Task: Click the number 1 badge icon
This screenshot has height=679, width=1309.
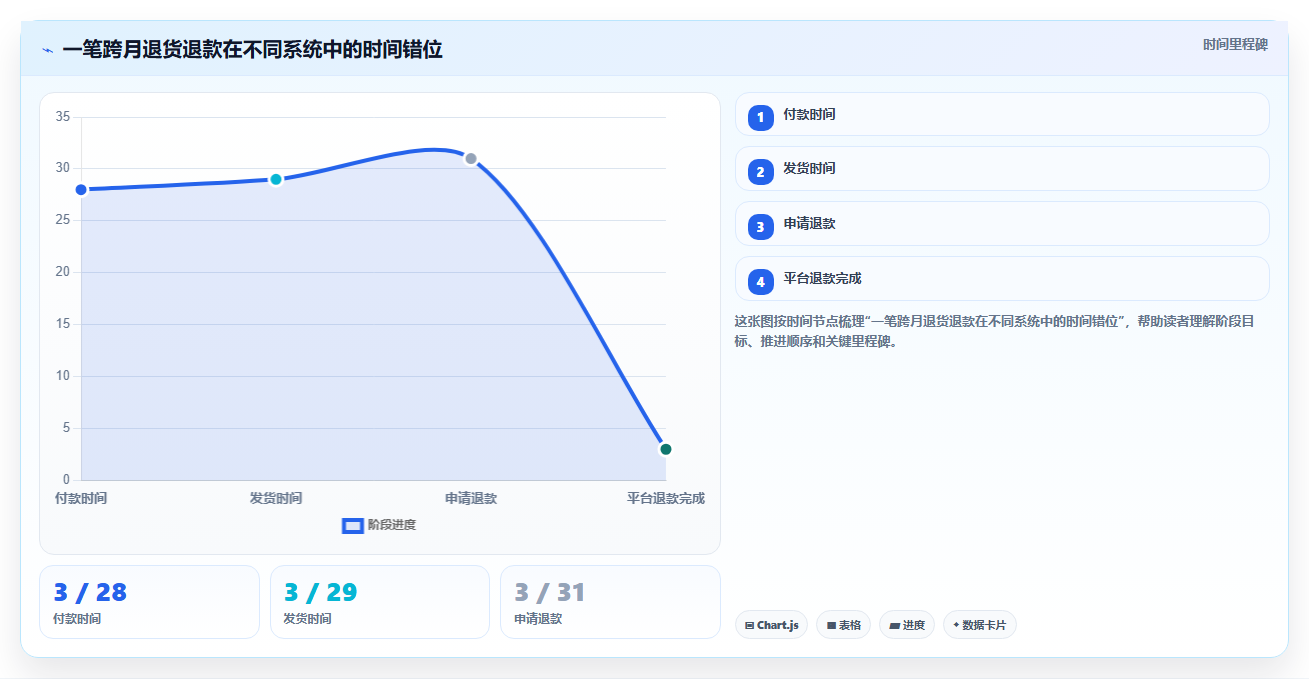Action: [x=761, y=117]
